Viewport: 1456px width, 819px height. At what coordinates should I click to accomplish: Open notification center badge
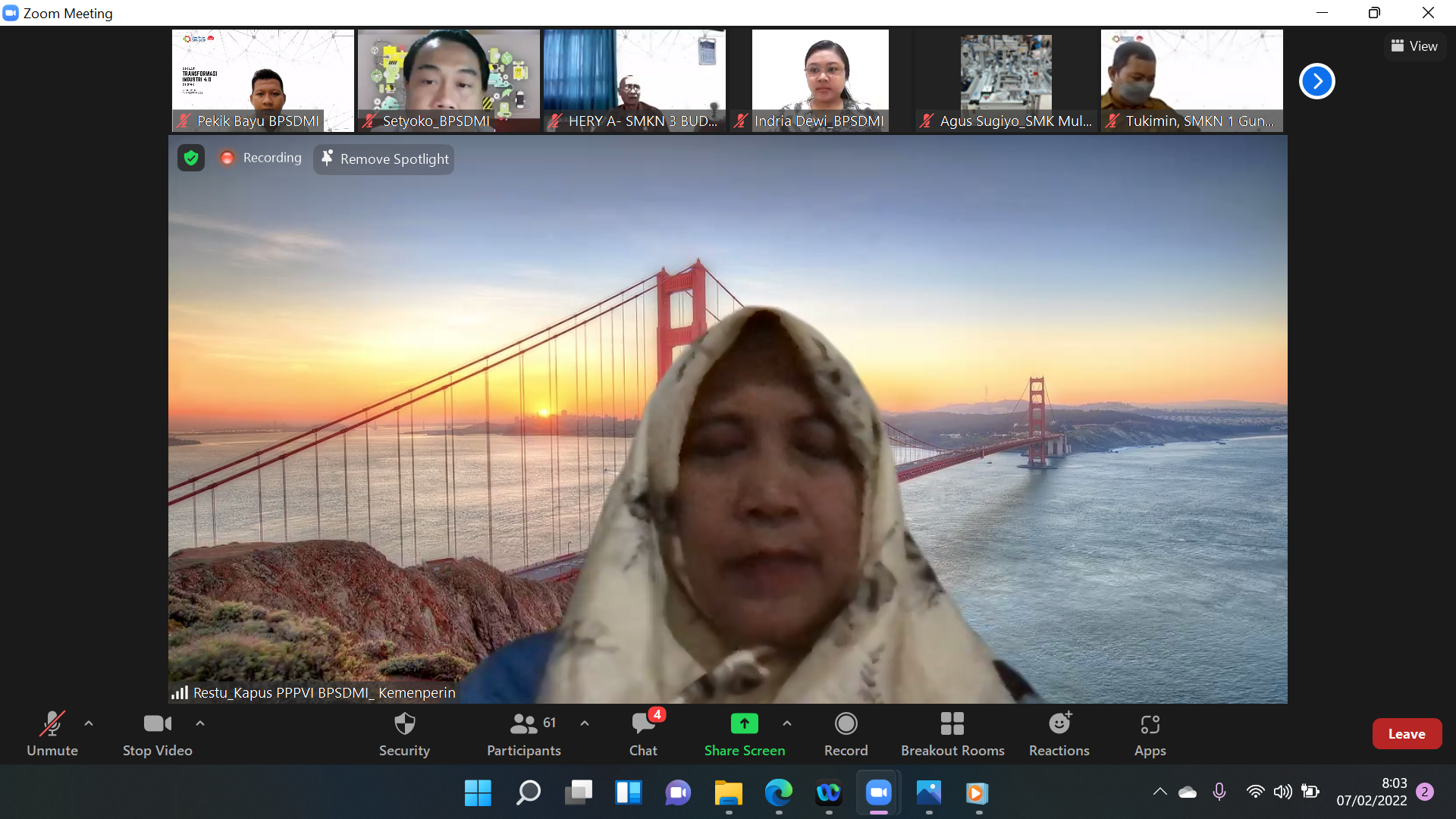[1425, 792]
